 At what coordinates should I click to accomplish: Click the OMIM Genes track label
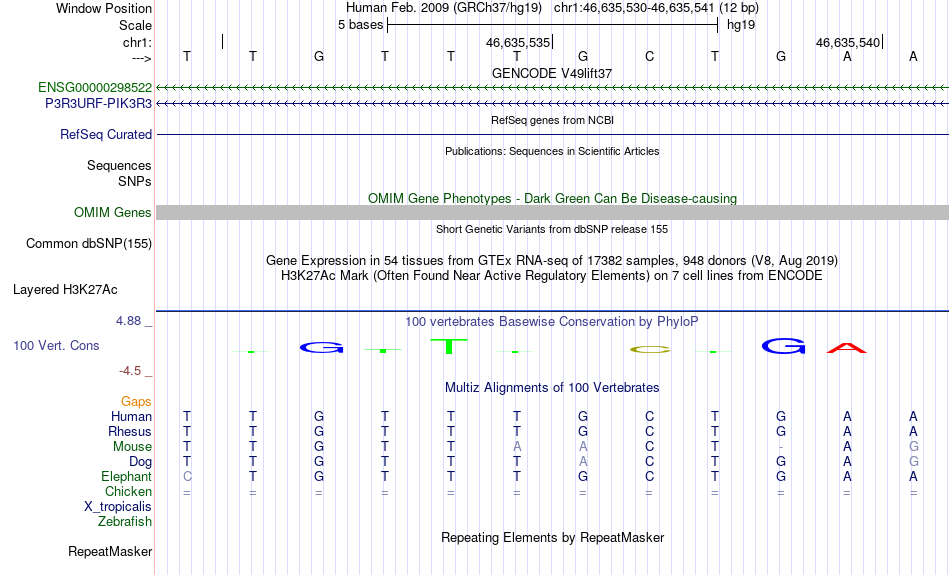113,213
